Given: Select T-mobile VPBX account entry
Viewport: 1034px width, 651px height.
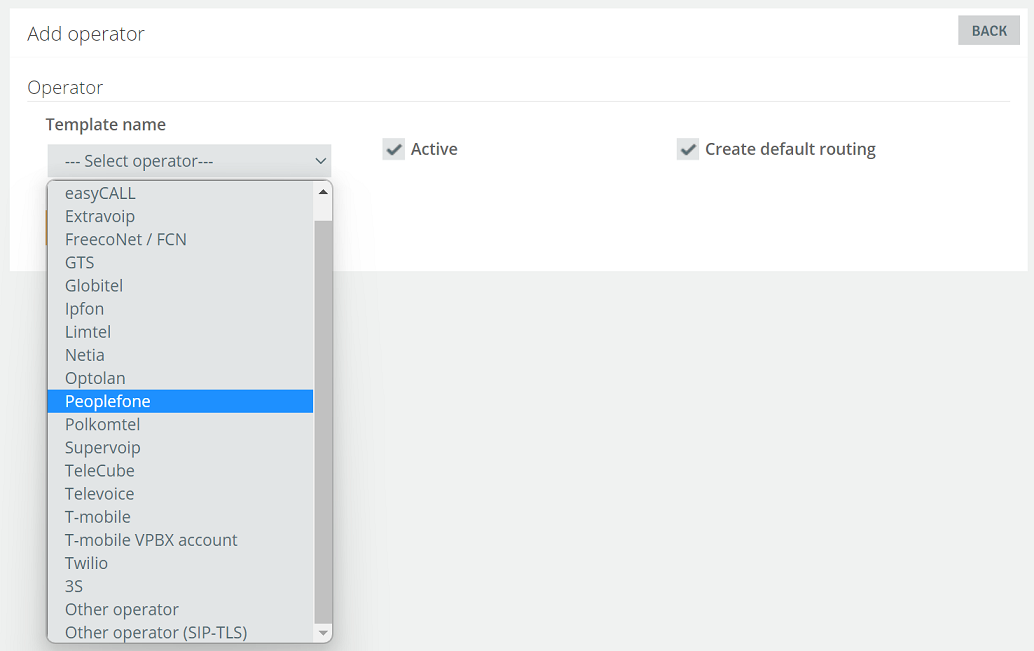Looking at the screenshot, I should click(x=180, y=540).
